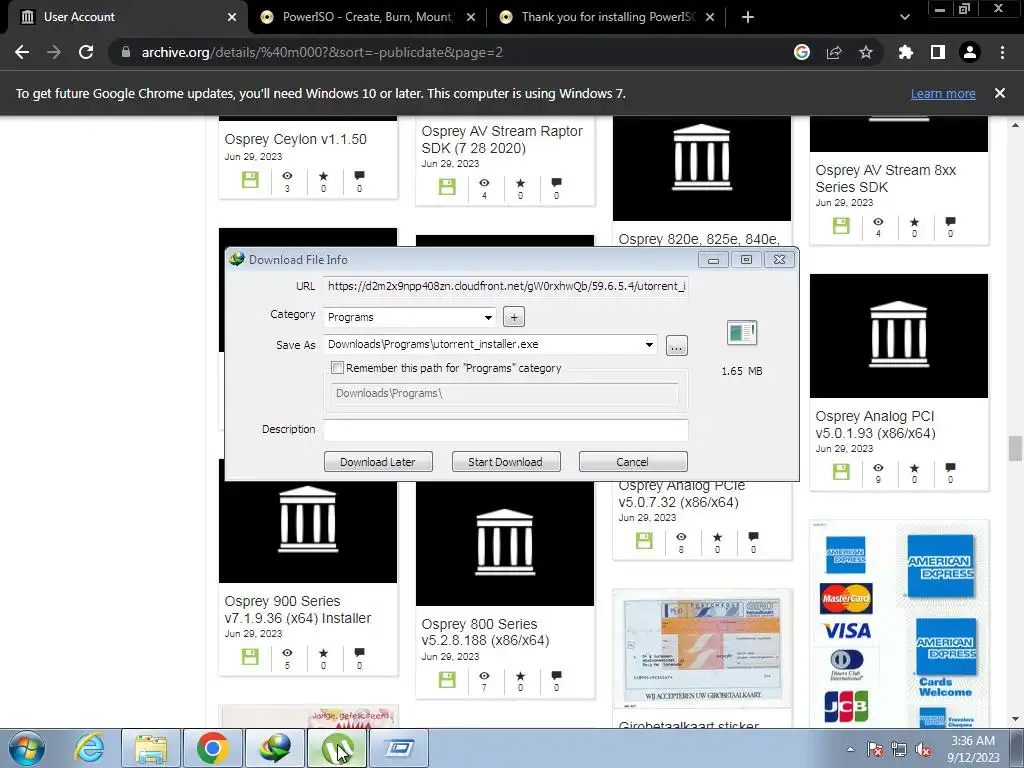Click favorites star under Osprey Ceylon
The width and height of the screenshot is (1024, 768).
click(x=323, y=176)
